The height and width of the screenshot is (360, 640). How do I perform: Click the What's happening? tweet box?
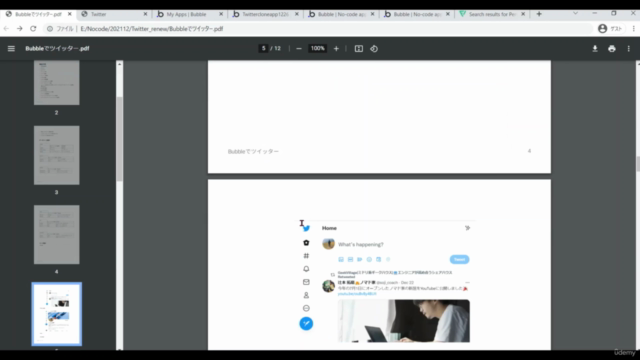point(361,244)
